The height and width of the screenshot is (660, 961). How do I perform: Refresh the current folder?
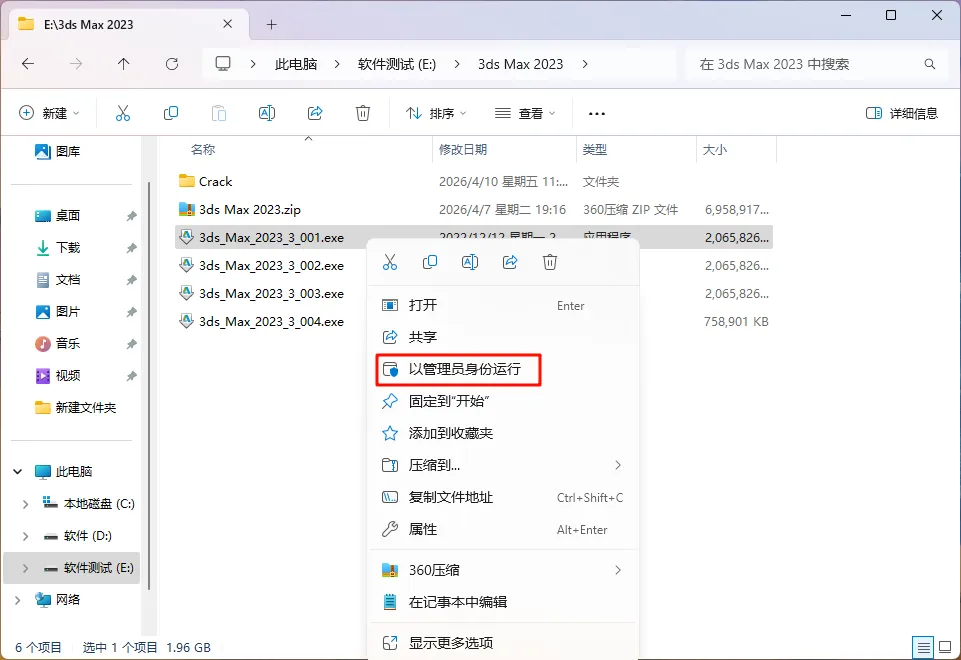[x=172, y=64]
